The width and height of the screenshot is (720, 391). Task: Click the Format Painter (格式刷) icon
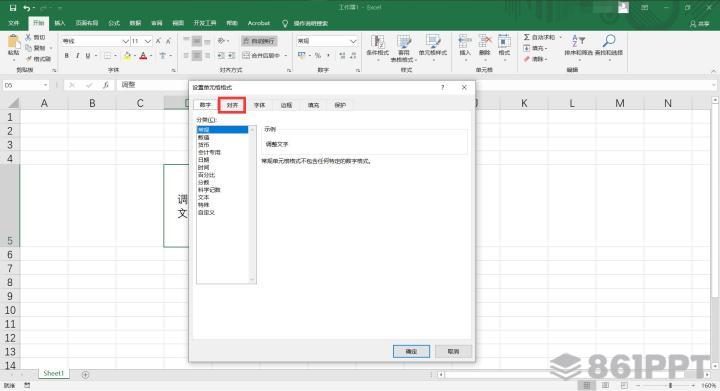tap(28, 59)
